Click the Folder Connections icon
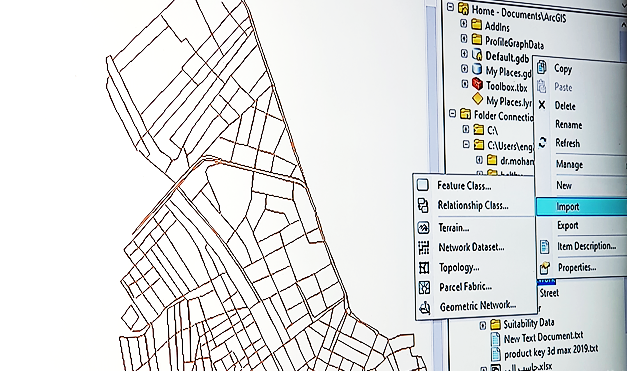627x371 pixels. (465, 114)
